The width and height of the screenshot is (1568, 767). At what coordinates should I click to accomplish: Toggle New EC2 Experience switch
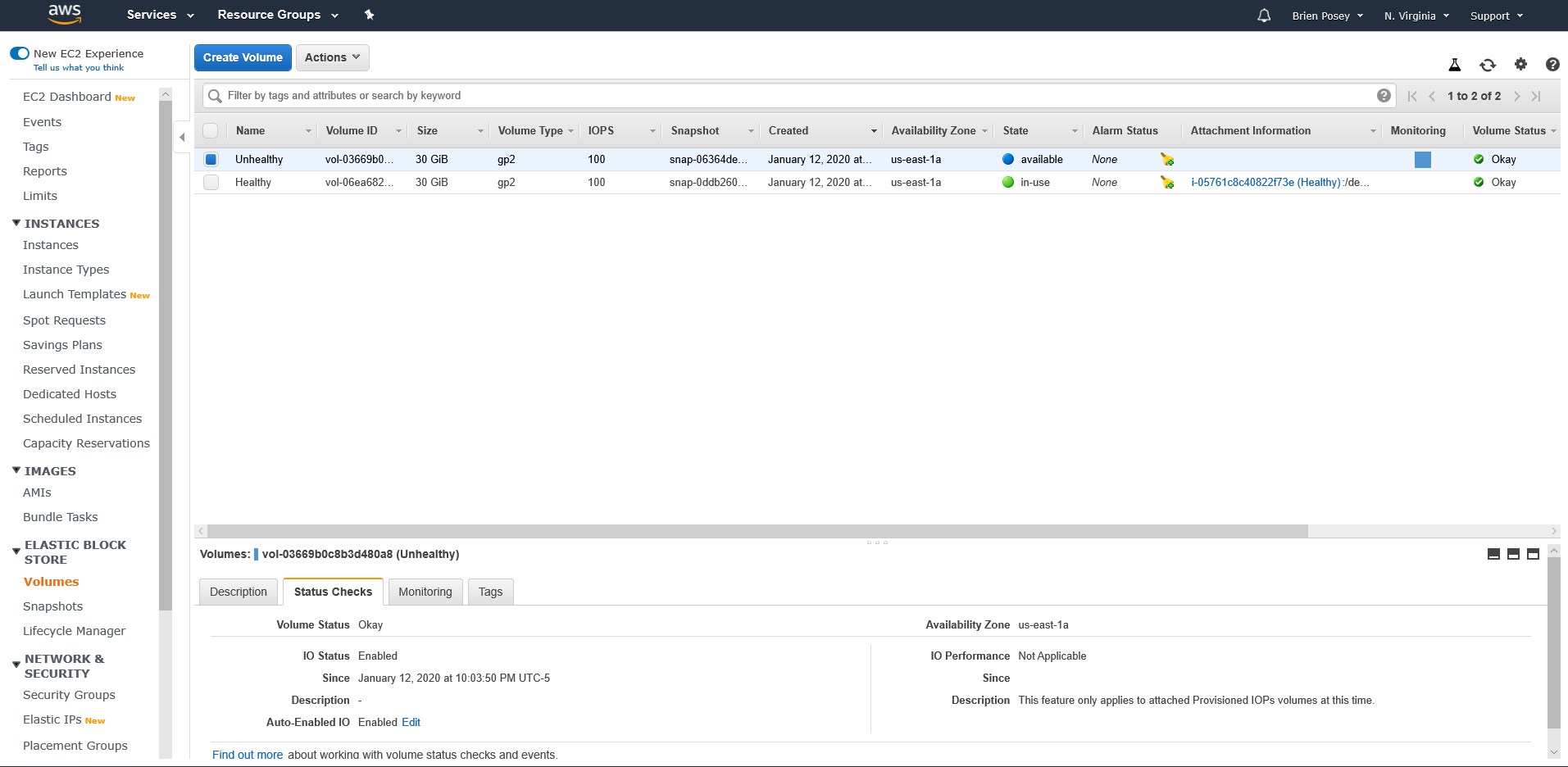20,53
